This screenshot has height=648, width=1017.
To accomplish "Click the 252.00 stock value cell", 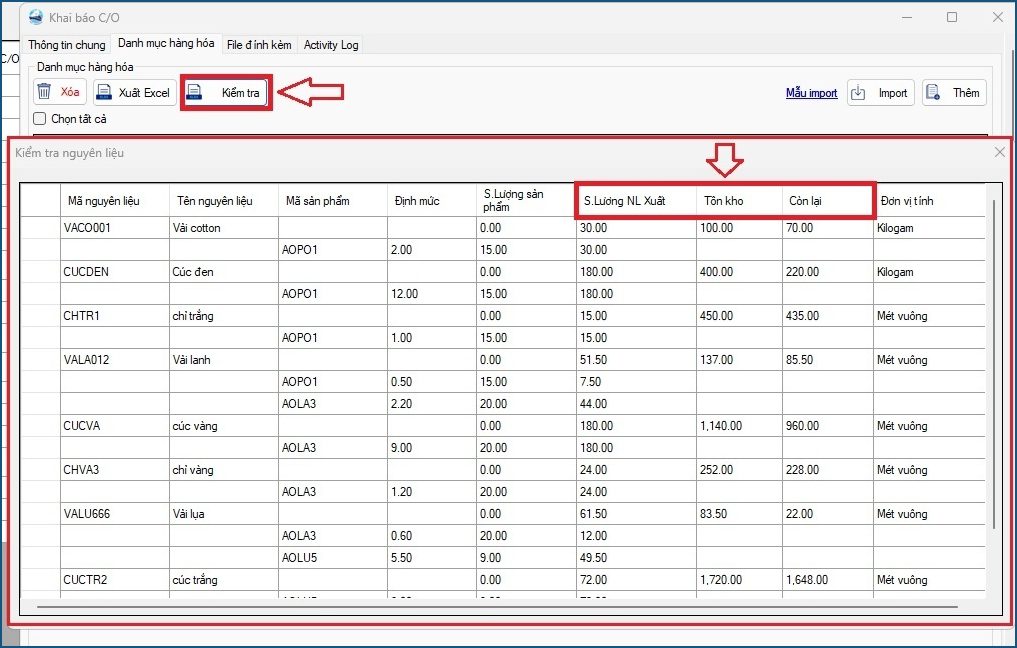I will point(739,470).
